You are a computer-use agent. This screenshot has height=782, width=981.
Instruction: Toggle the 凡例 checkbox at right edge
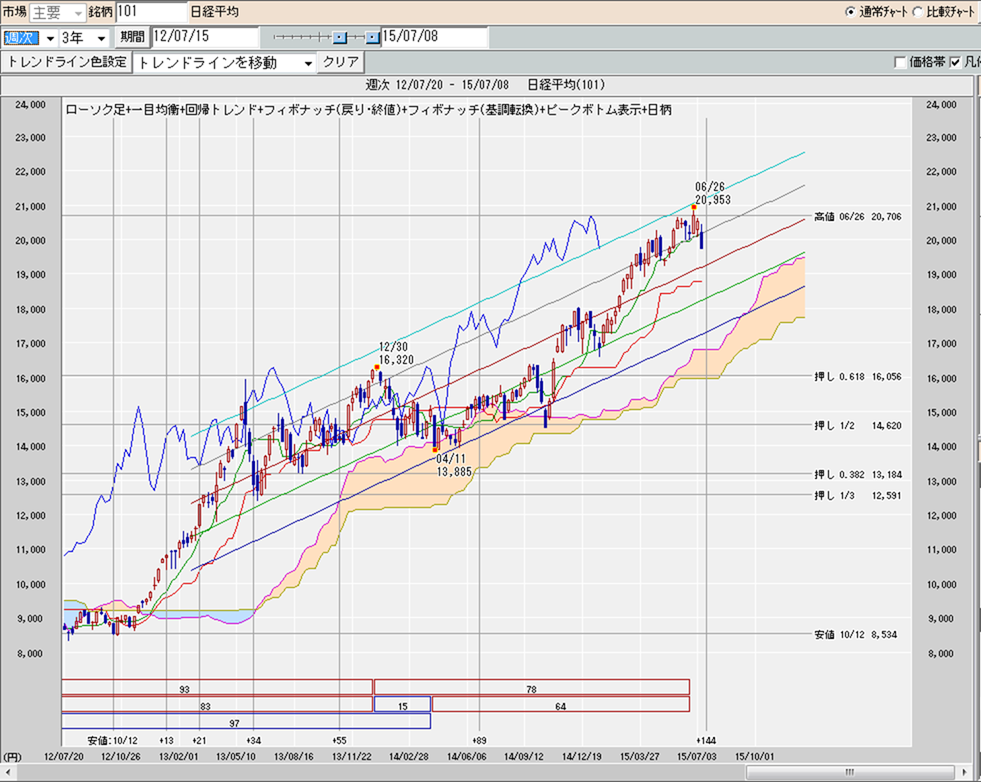point(955,62)
